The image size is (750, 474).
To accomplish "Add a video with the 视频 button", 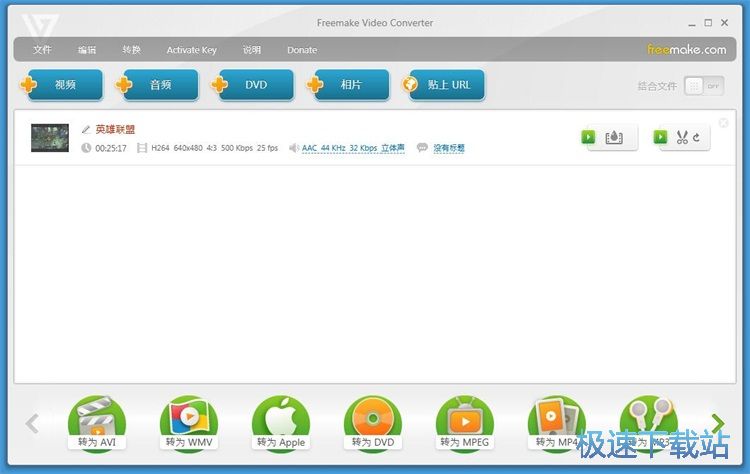I will click(62, 85).
